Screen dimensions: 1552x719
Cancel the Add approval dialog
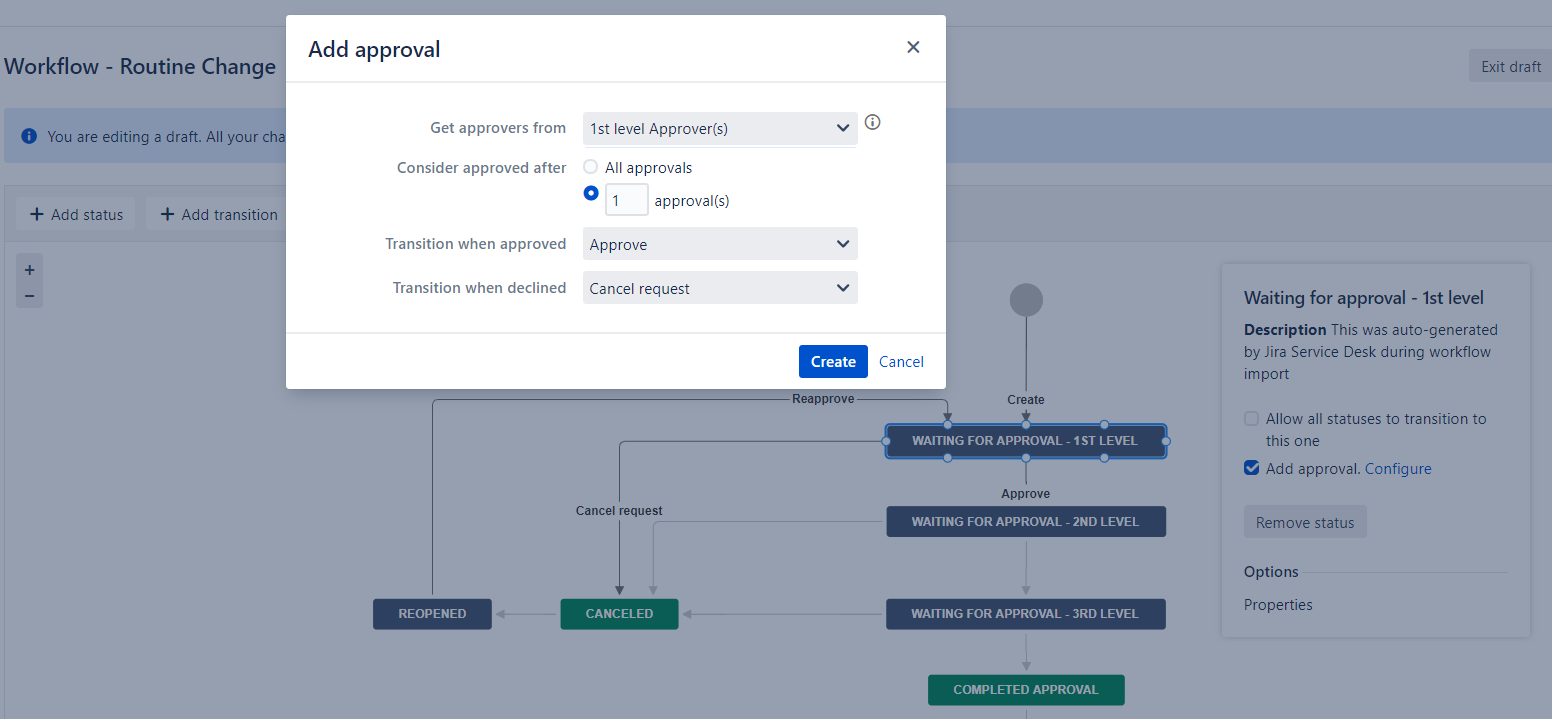pyautogui.click(x=901, y=362)
